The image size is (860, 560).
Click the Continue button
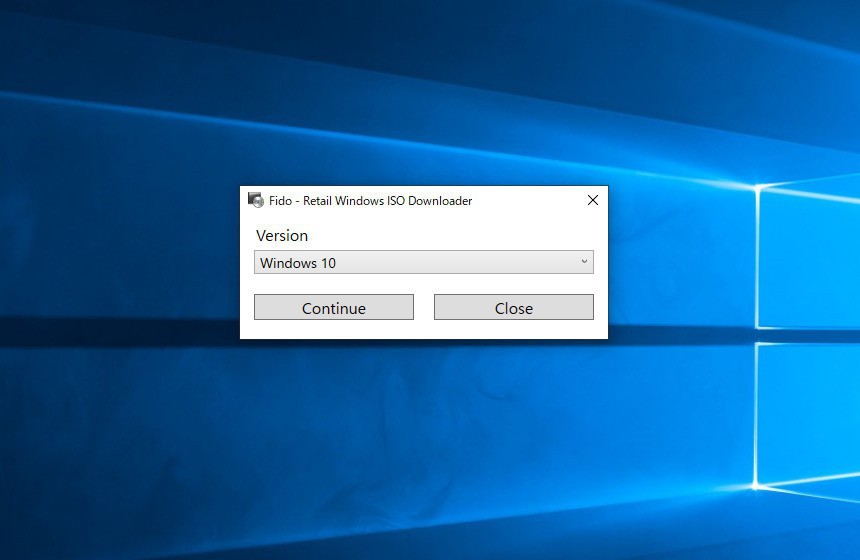333,307
